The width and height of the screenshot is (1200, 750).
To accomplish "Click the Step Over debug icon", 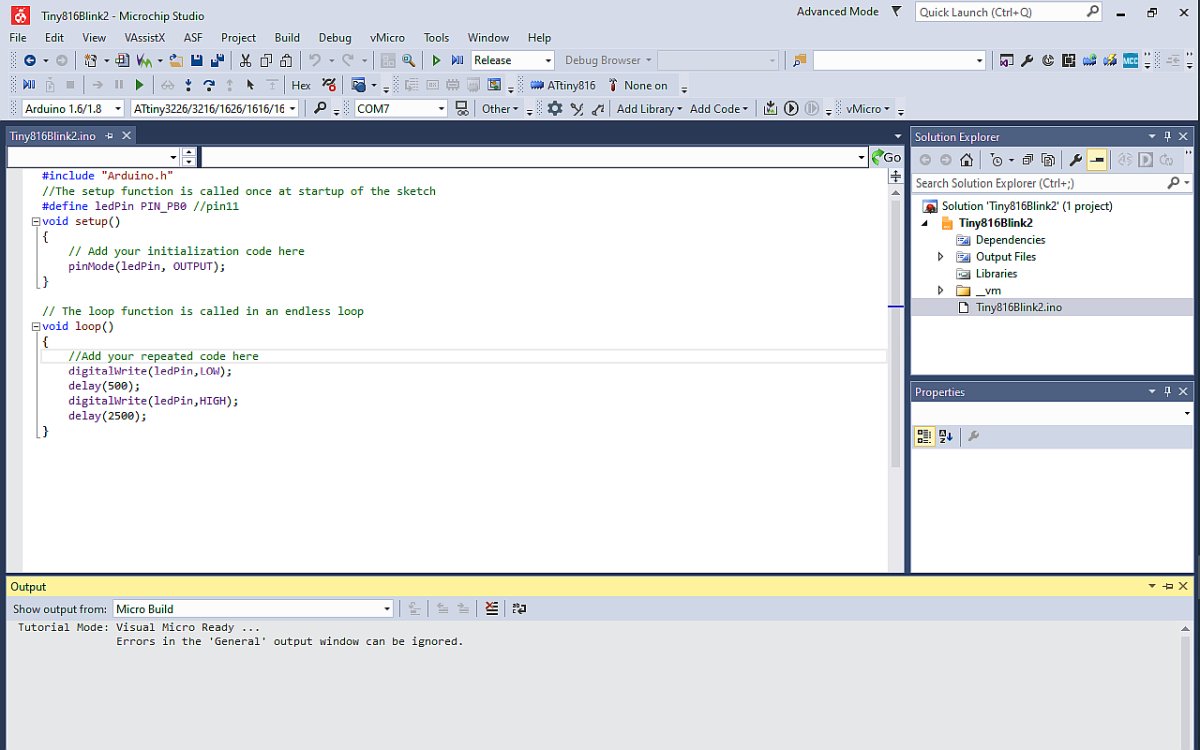I will 208,86.
